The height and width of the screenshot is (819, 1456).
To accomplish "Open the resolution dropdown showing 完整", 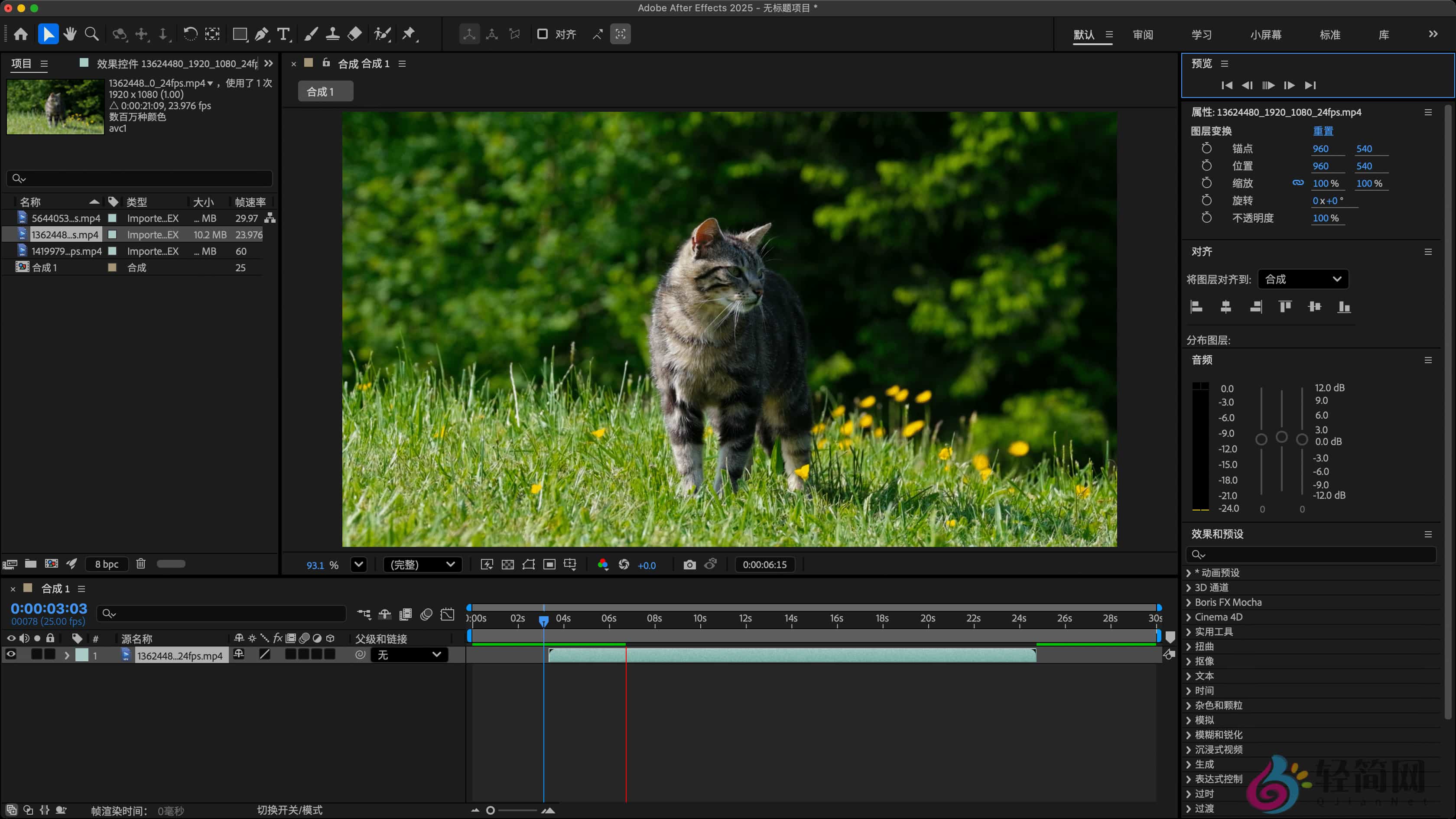I will click(422, 564).
